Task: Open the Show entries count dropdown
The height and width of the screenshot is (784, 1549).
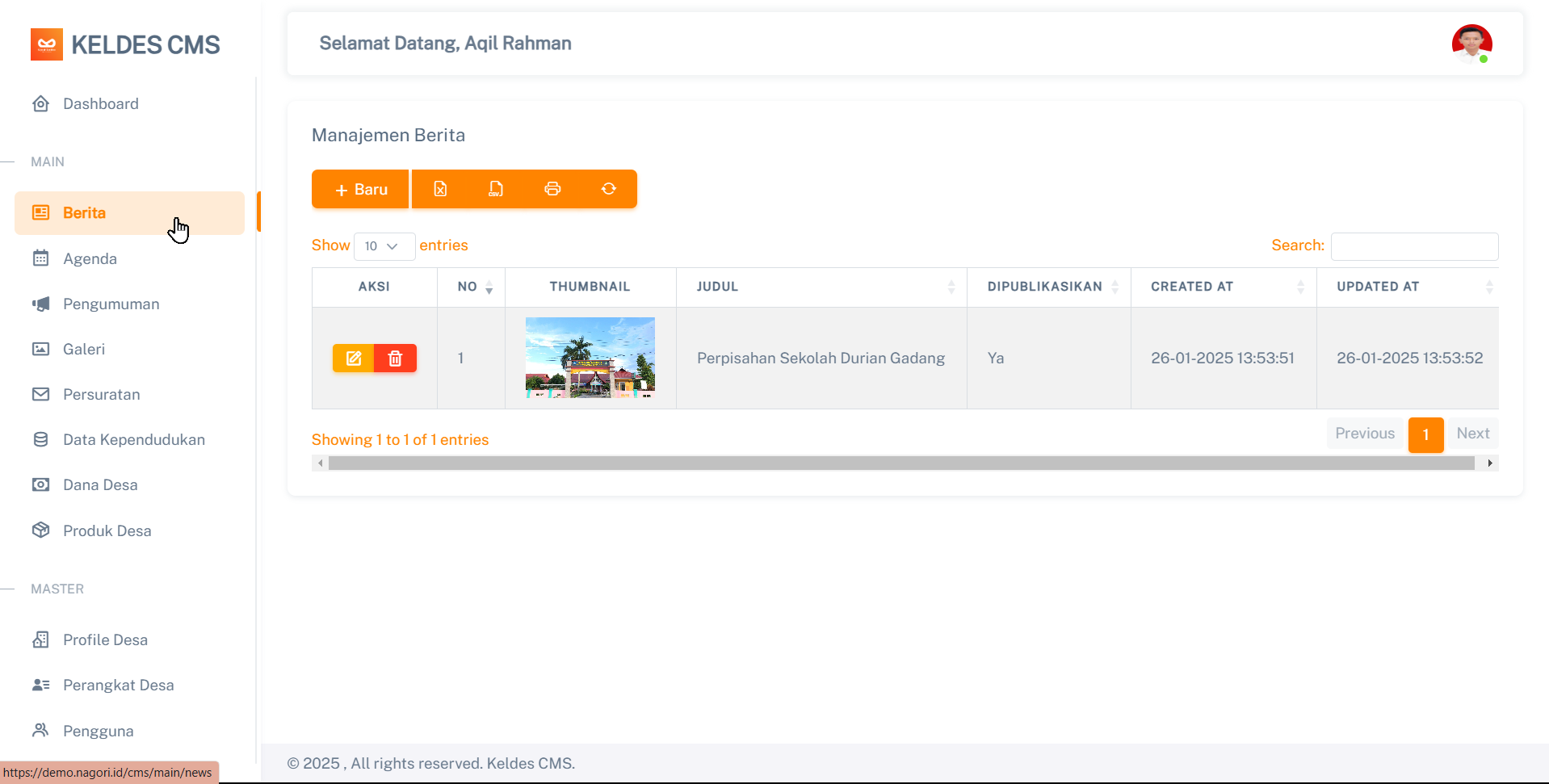Action: coord(384,246)
